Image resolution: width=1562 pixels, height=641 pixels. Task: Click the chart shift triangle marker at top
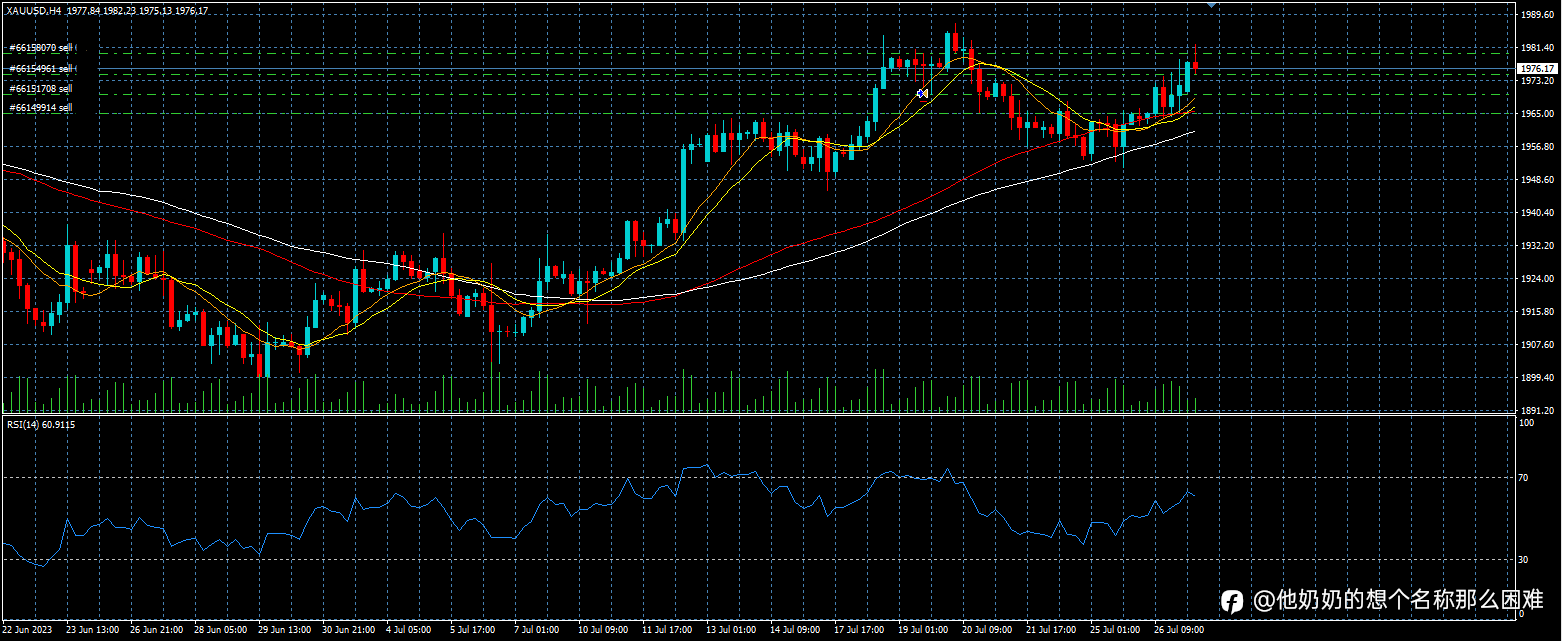[1212, 5]
